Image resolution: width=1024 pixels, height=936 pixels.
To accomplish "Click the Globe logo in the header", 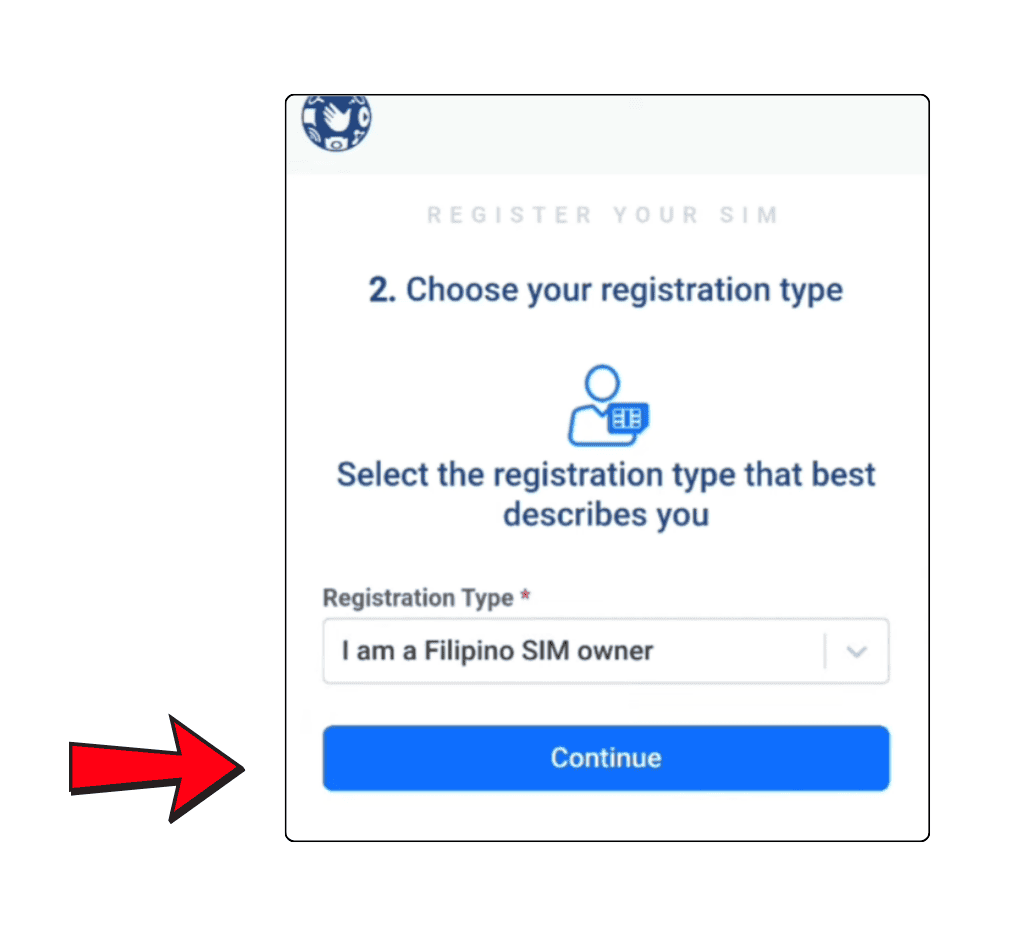I will [x=336, y=122].
